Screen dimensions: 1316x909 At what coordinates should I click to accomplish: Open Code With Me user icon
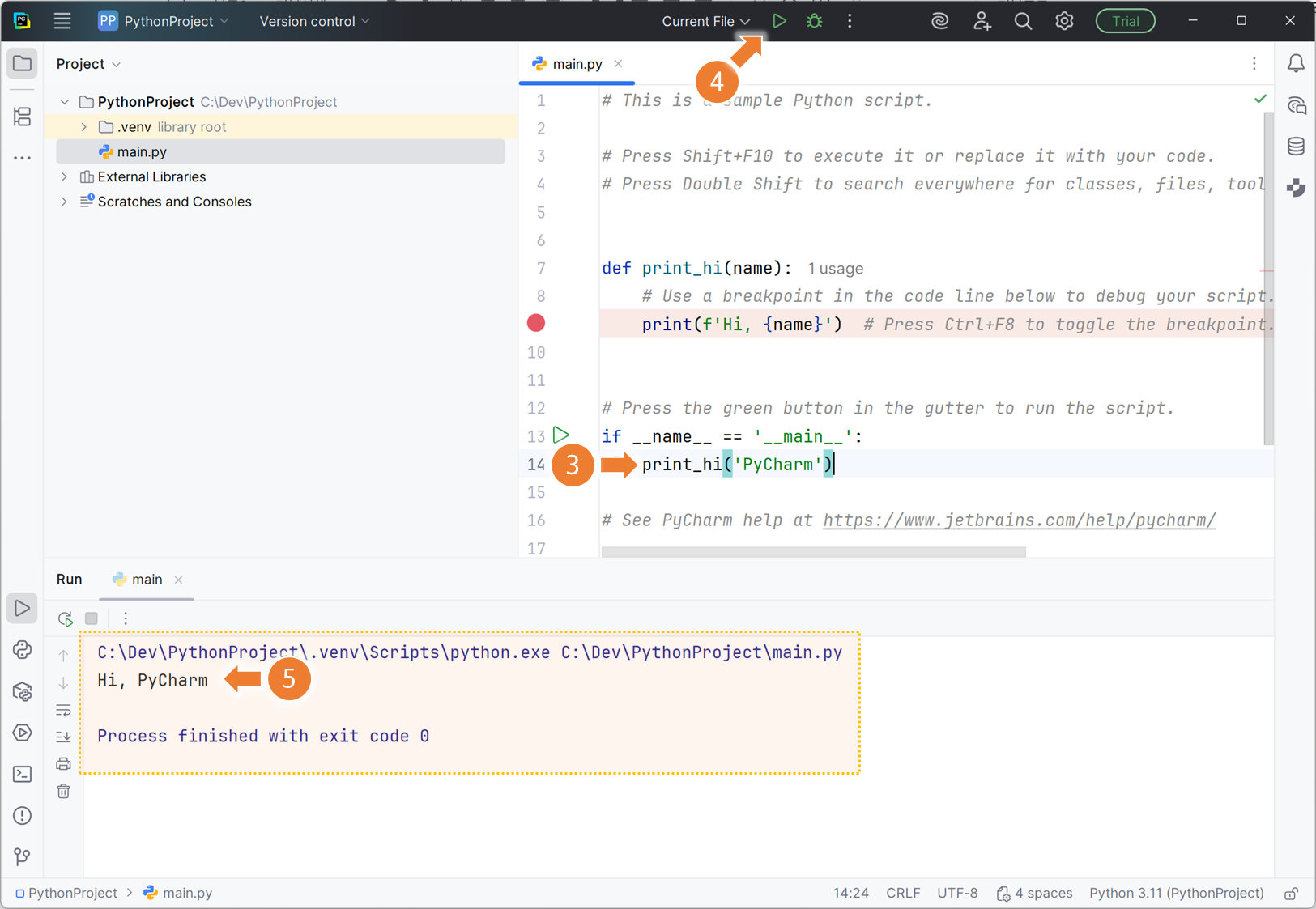[x=982, y=21]
